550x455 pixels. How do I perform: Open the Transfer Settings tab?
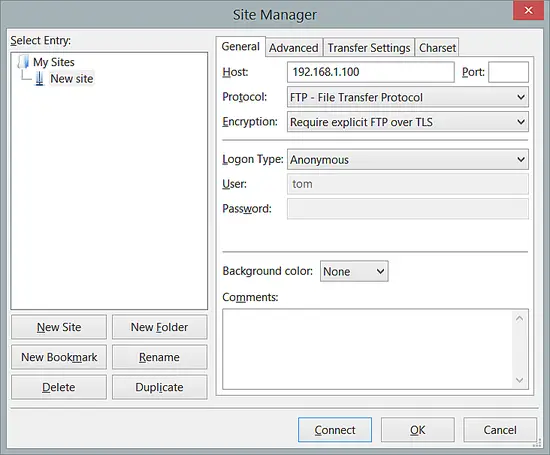[x=369, y=48]
